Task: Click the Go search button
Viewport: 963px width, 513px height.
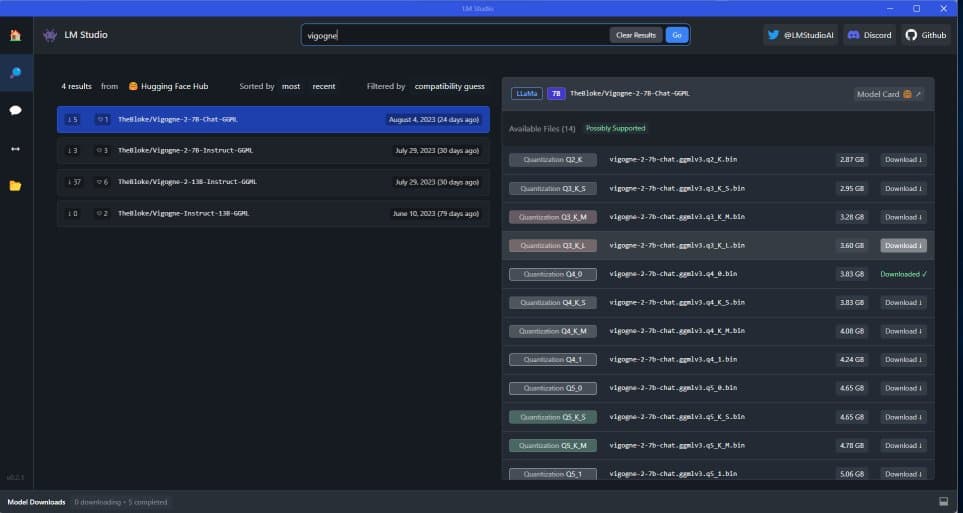Action: (677, 35)
